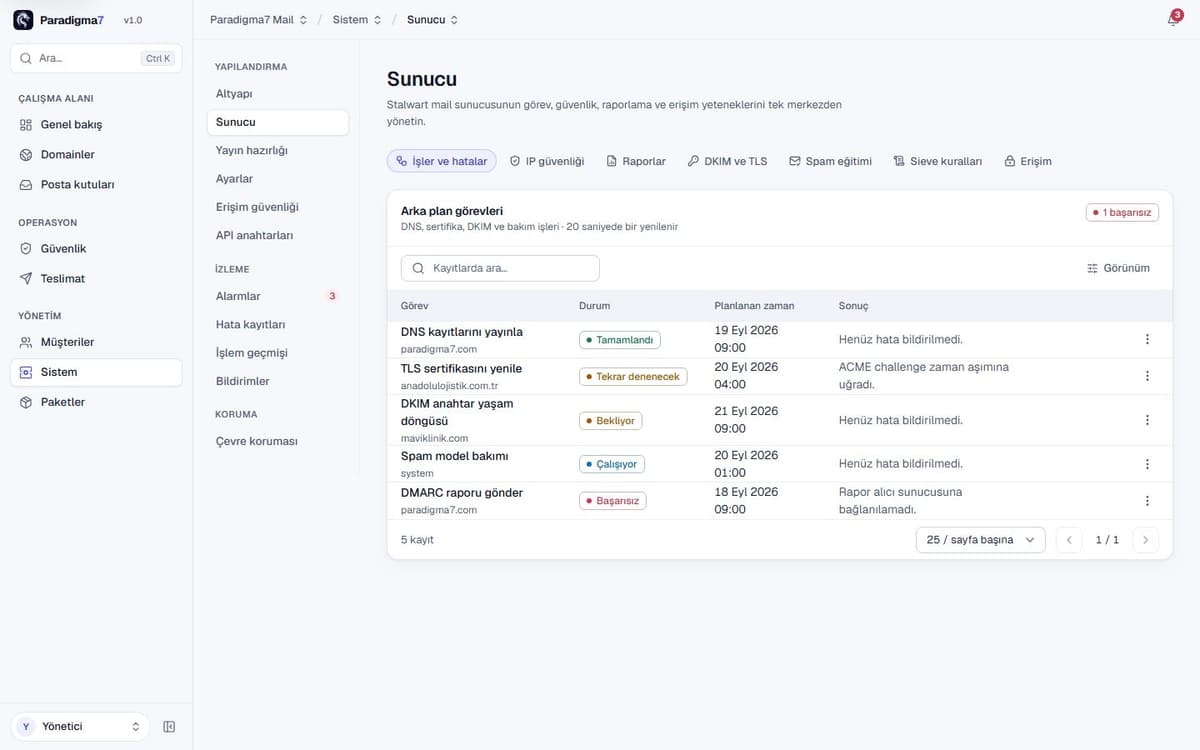Screen dimensions: 1200x750
Task: Select Sunucu in Yapılandırma list
Action: tap(278, 122)
